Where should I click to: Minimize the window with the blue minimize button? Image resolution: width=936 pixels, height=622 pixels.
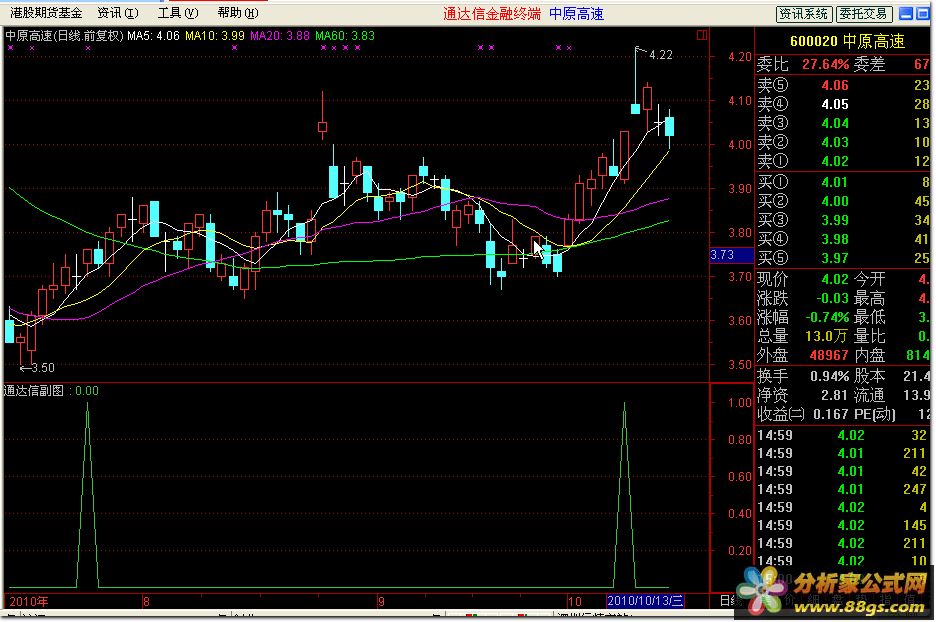(x=906, y=14)
